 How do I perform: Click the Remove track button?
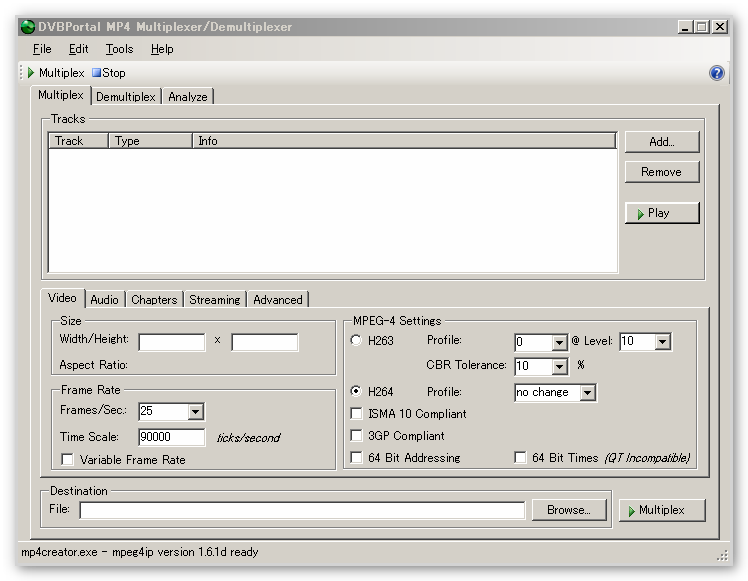pos(662,172)
